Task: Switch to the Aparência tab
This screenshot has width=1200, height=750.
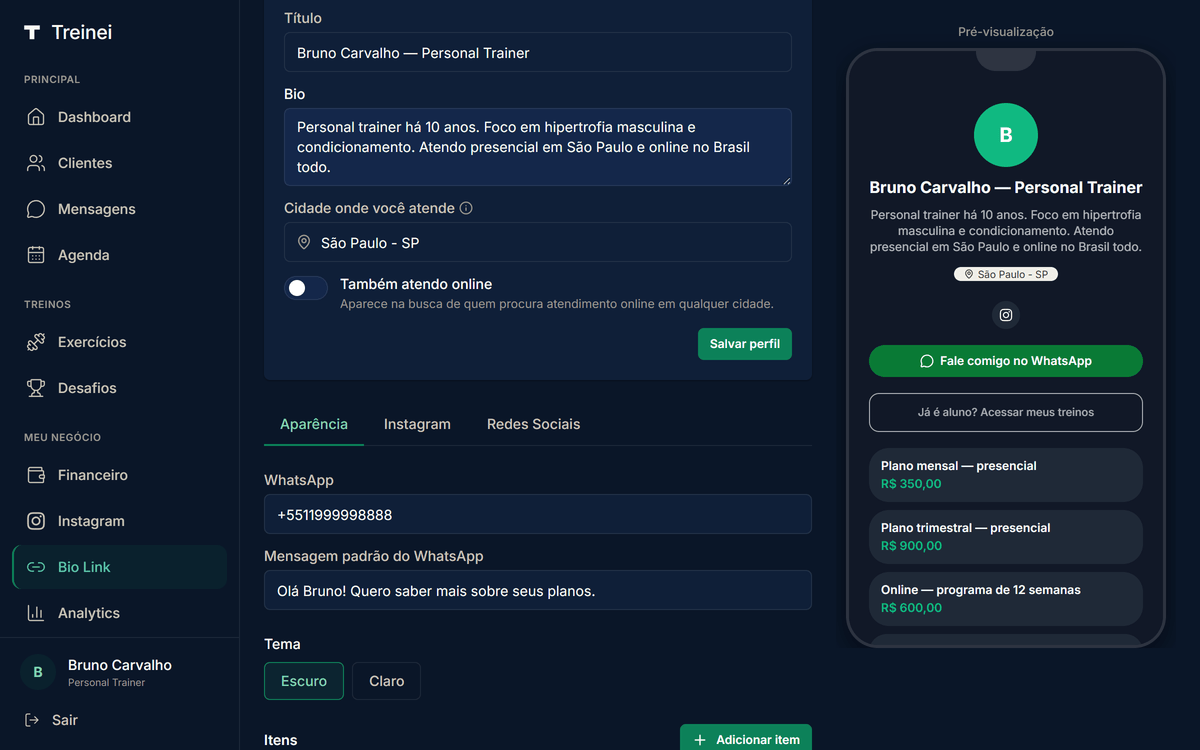Action: (x=314, y=424)
